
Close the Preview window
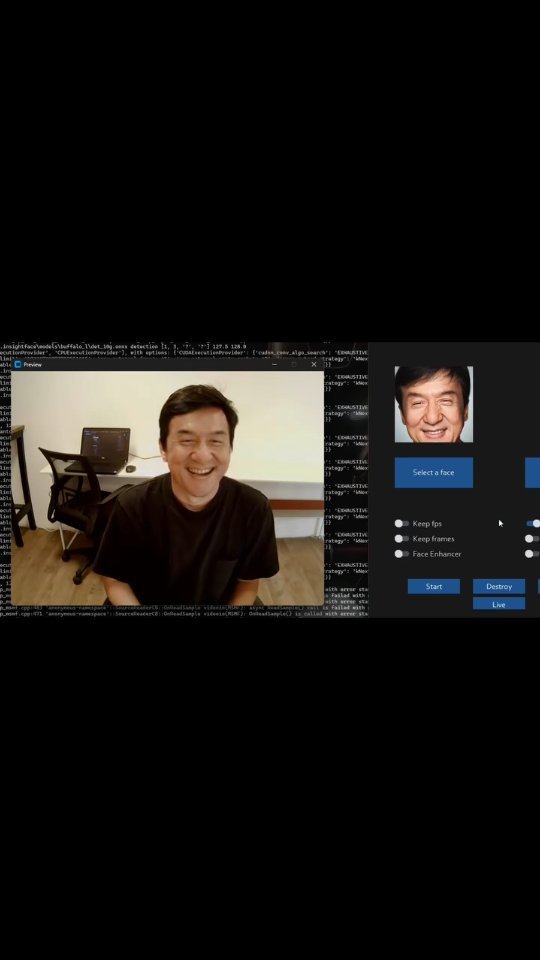pyautogui.click(x=314, y=364)
